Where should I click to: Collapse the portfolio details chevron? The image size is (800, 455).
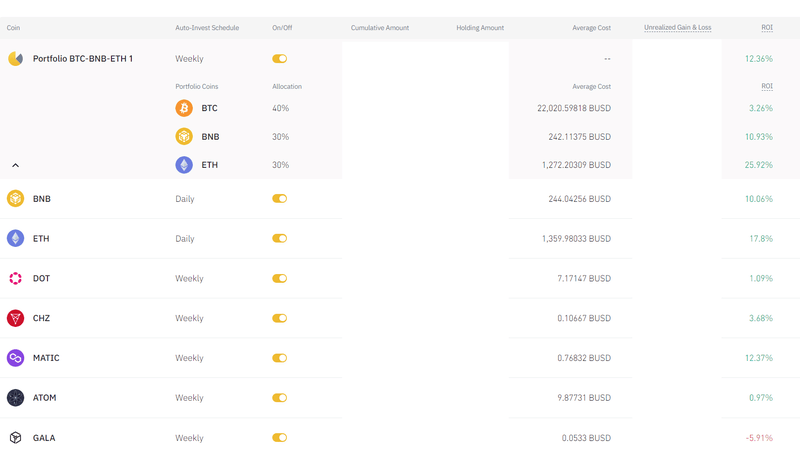coord(15,165)
